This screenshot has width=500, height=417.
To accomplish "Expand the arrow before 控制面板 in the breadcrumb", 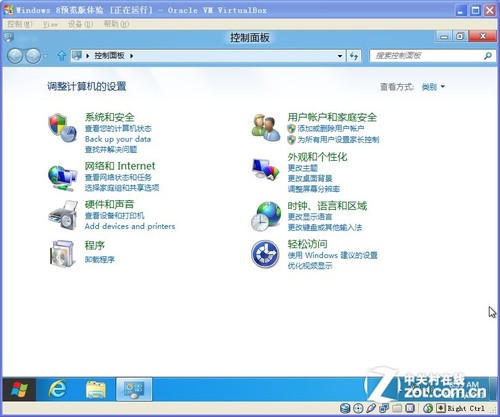I will (88, 56).
